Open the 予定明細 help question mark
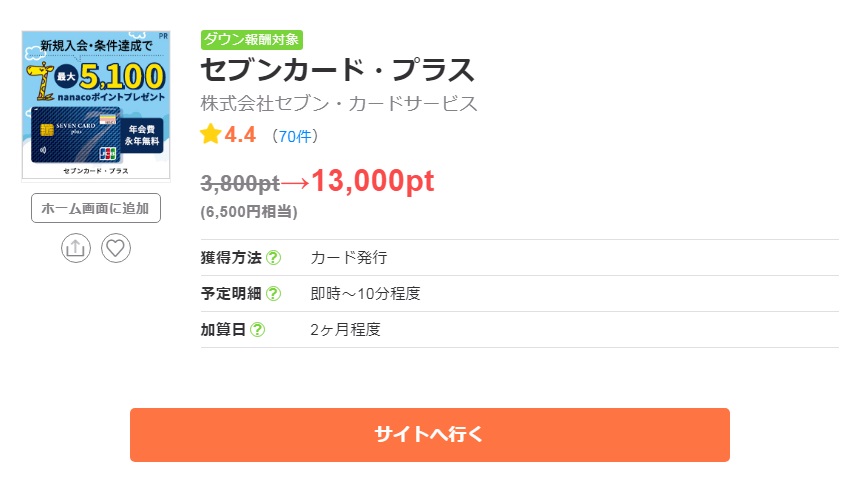Viewport: 866px width, 479px height. [273, 293]
